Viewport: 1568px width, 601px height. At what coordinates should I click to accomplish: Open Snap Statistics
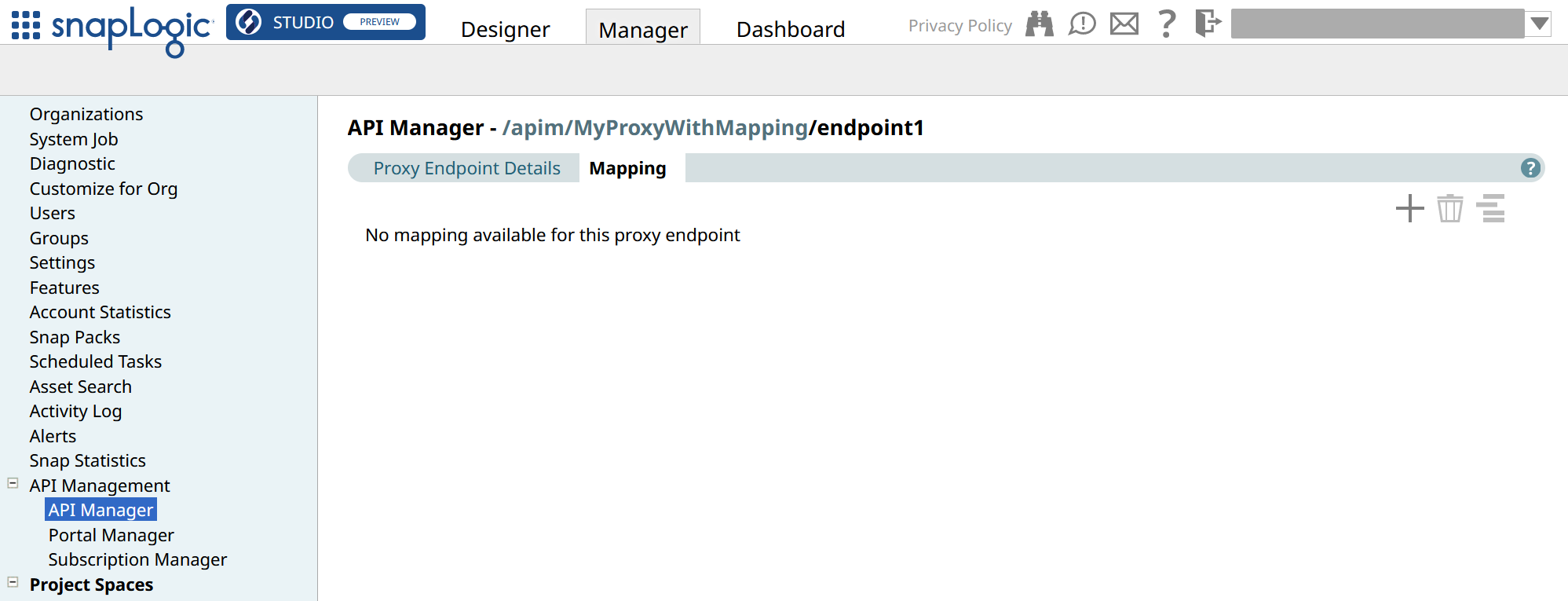[88, 460]
